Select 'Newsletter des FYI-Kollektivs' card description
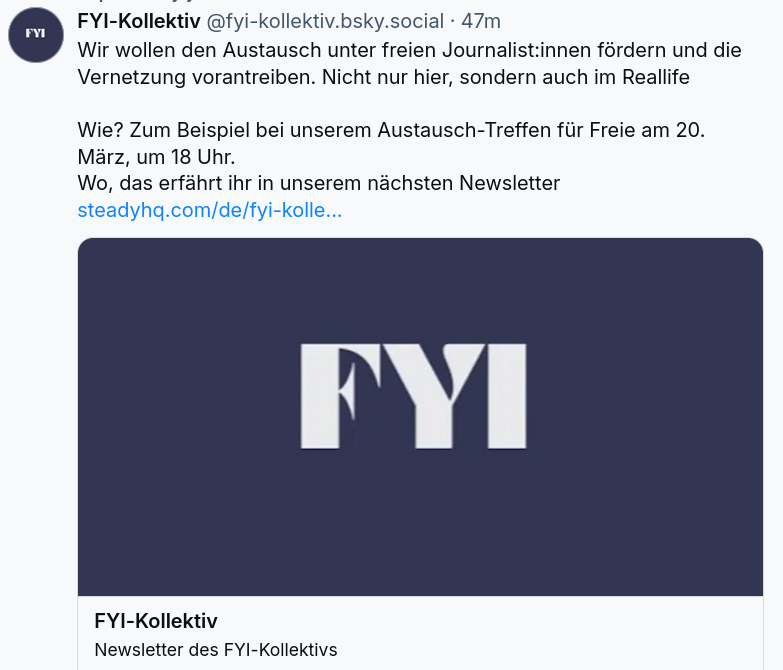 click(216, 650)
